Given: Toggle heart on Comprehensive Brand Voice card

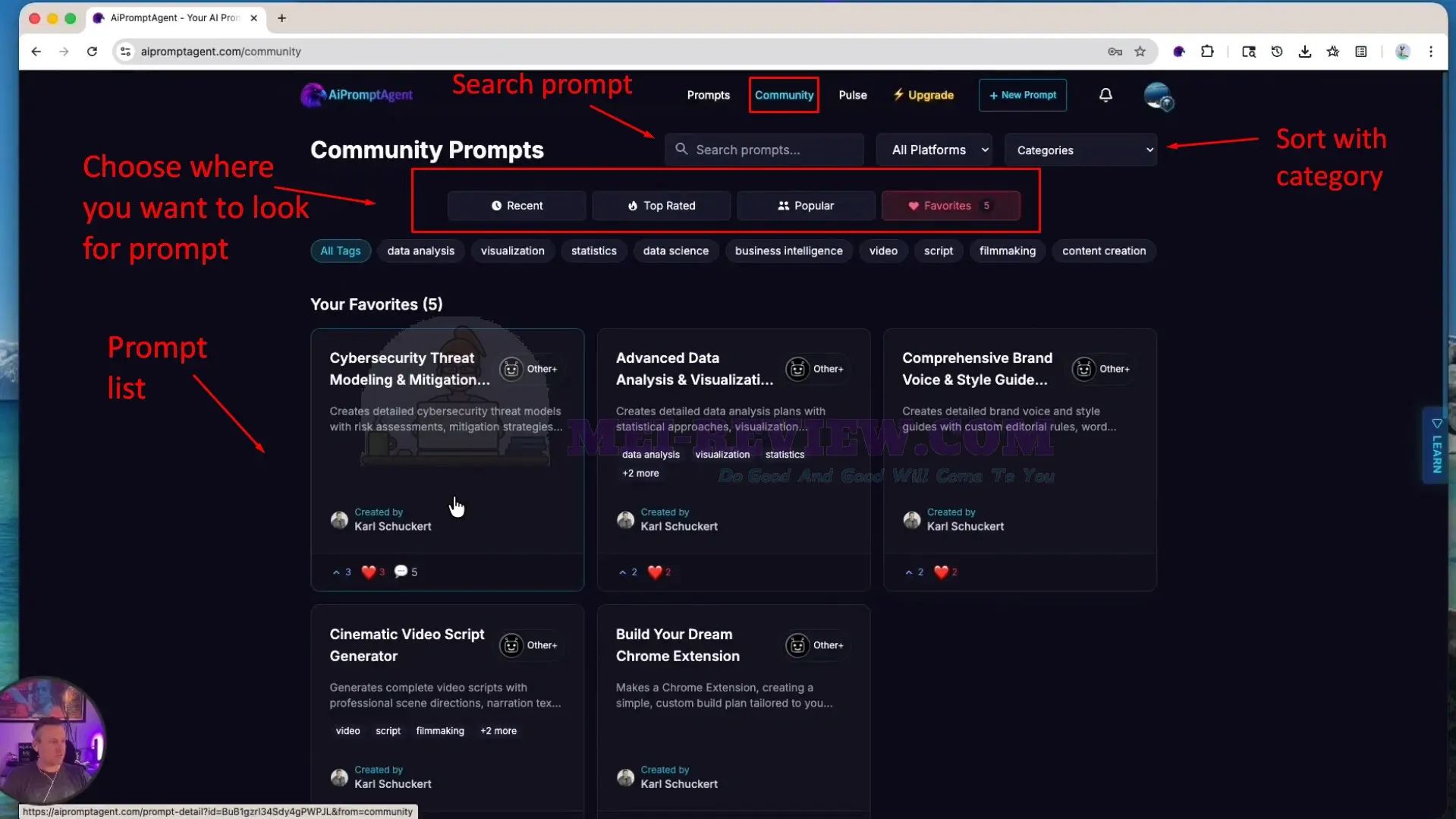Looking at the screenshot, I should tap(945, 572).
